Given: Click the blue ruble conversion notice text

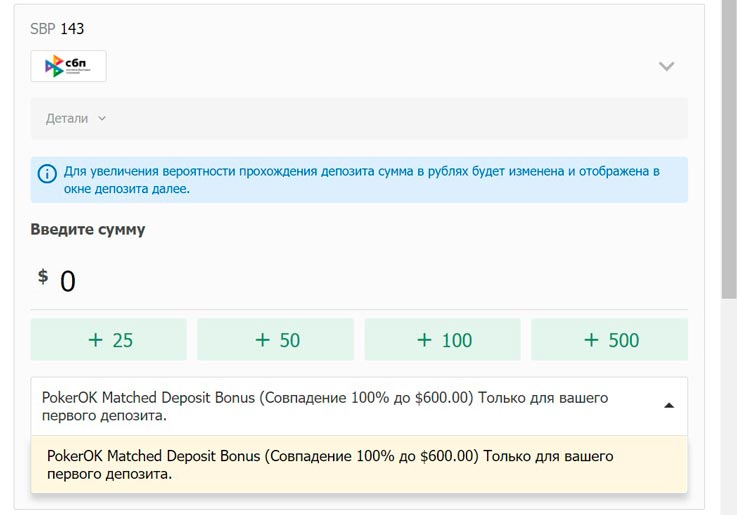Looking at the screenshot, I should (x=360, y=179).
